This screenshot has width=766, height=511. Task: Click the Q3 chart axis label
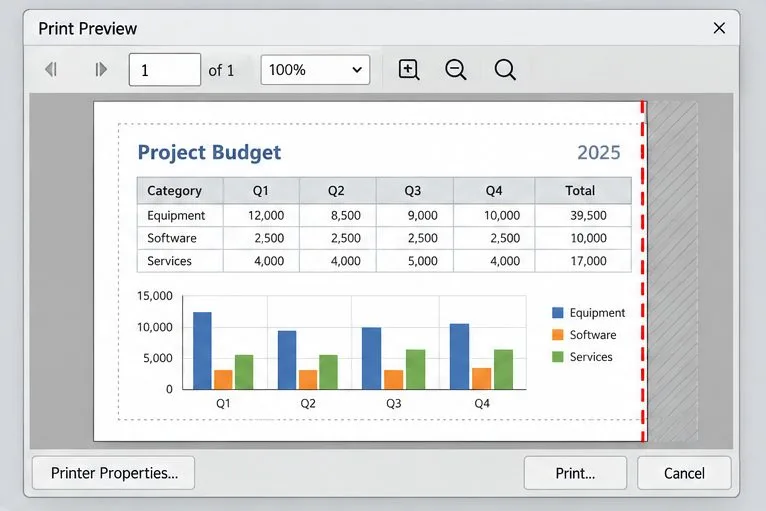coord(394,404)
